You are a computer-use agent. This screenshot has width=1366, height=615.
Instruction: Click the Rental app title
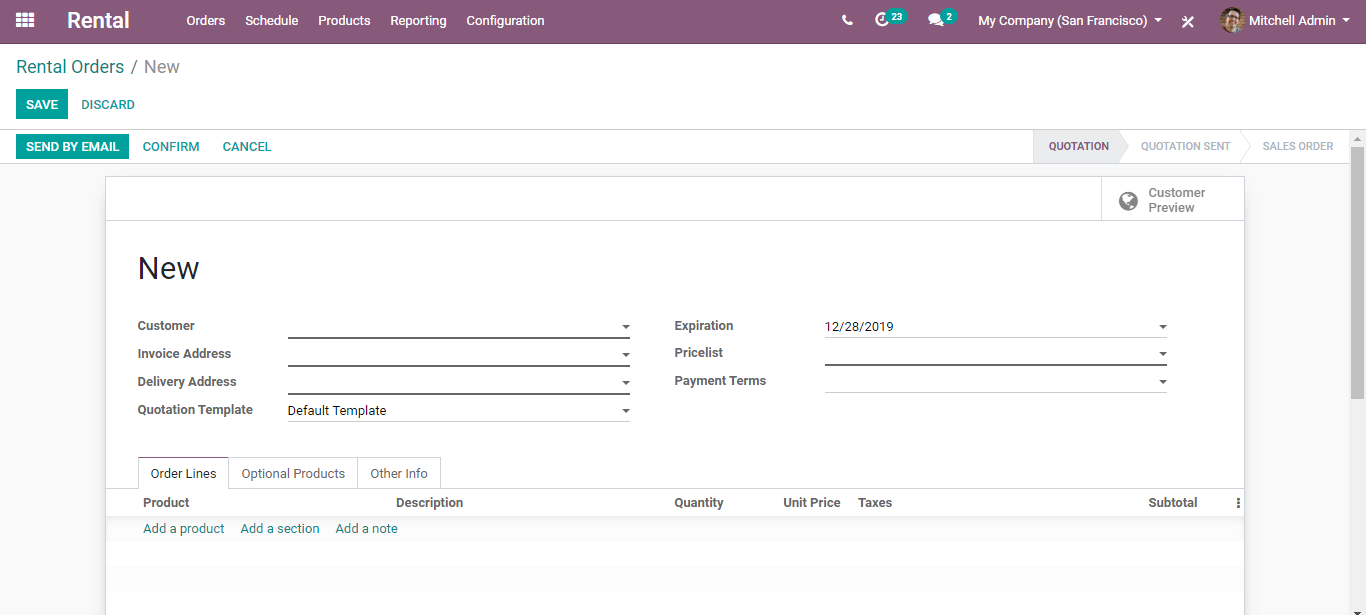click(x=98, y=20)
